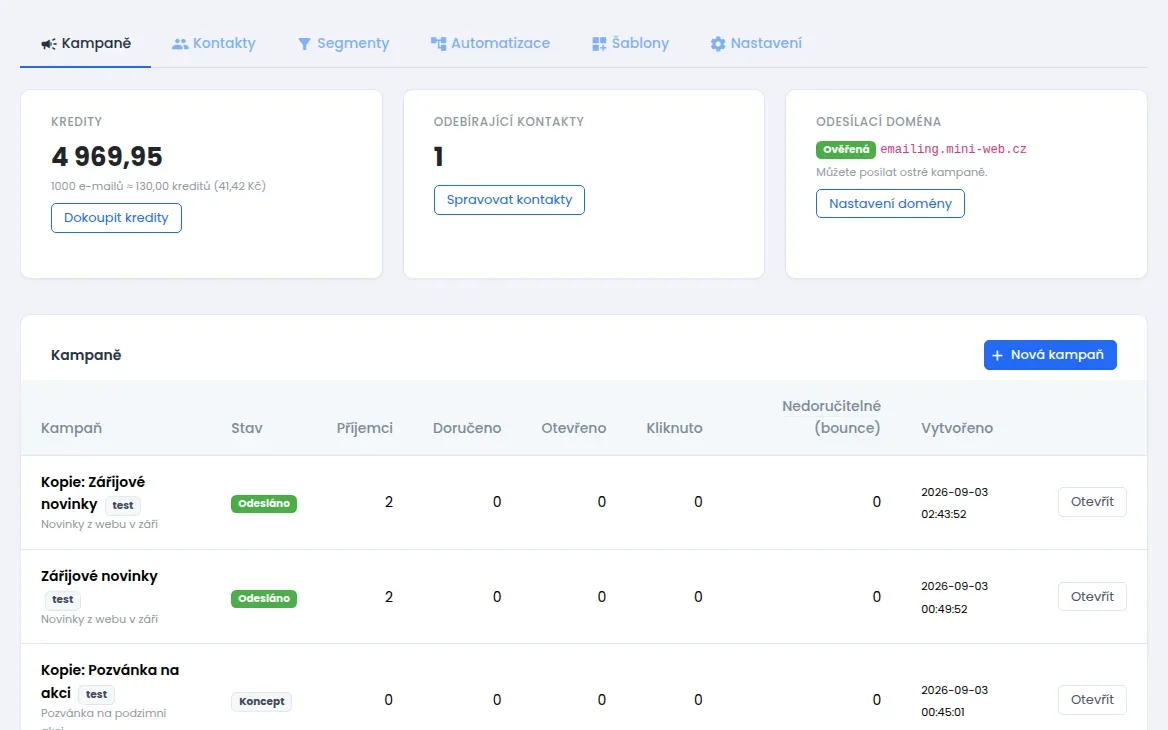Click the campaign name Kopie: Zářijové novinky
This screenshot has width=1168, height=730.
click(93, 492)
